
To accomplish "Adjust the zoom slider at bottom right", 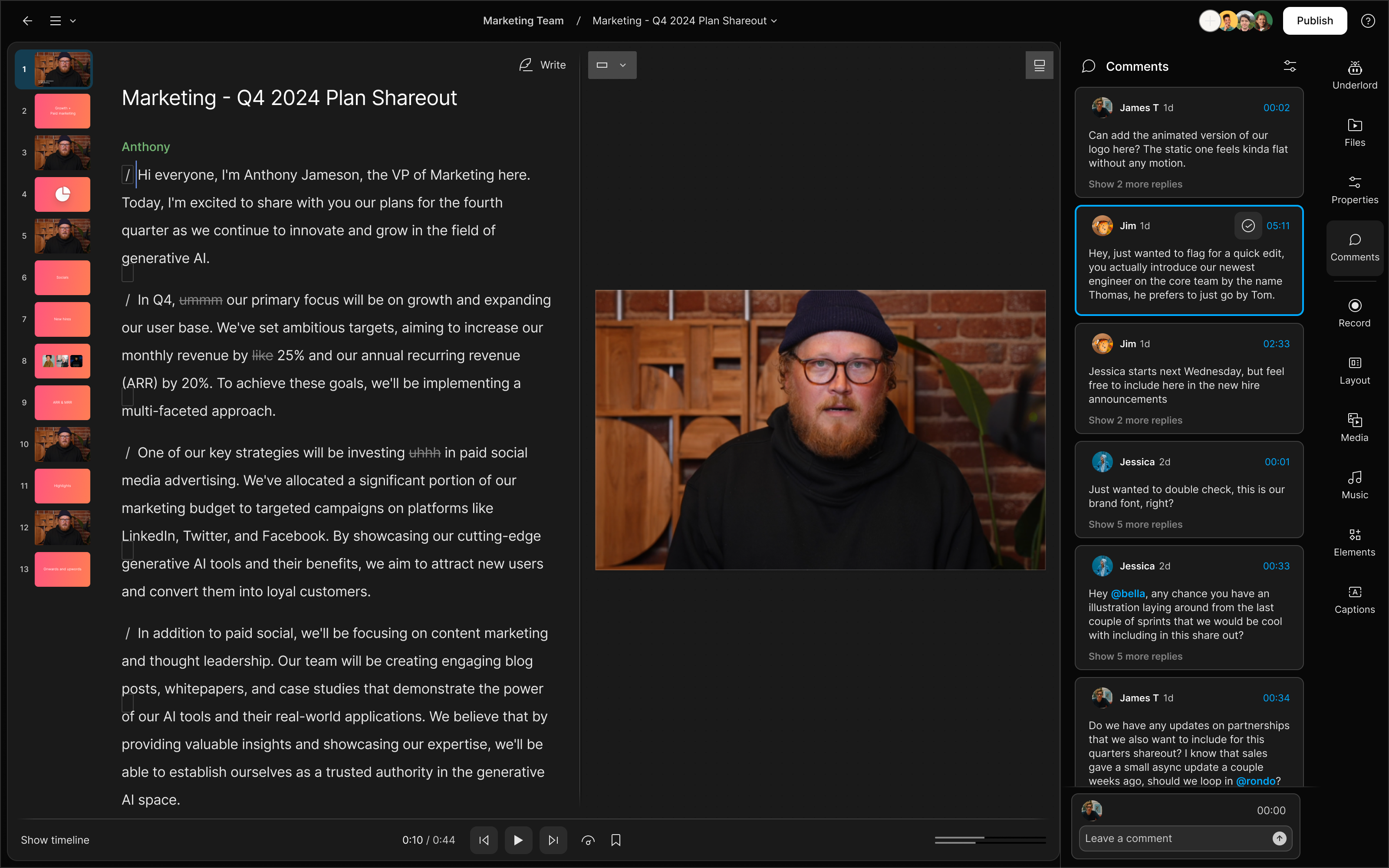I will (990, 840).
